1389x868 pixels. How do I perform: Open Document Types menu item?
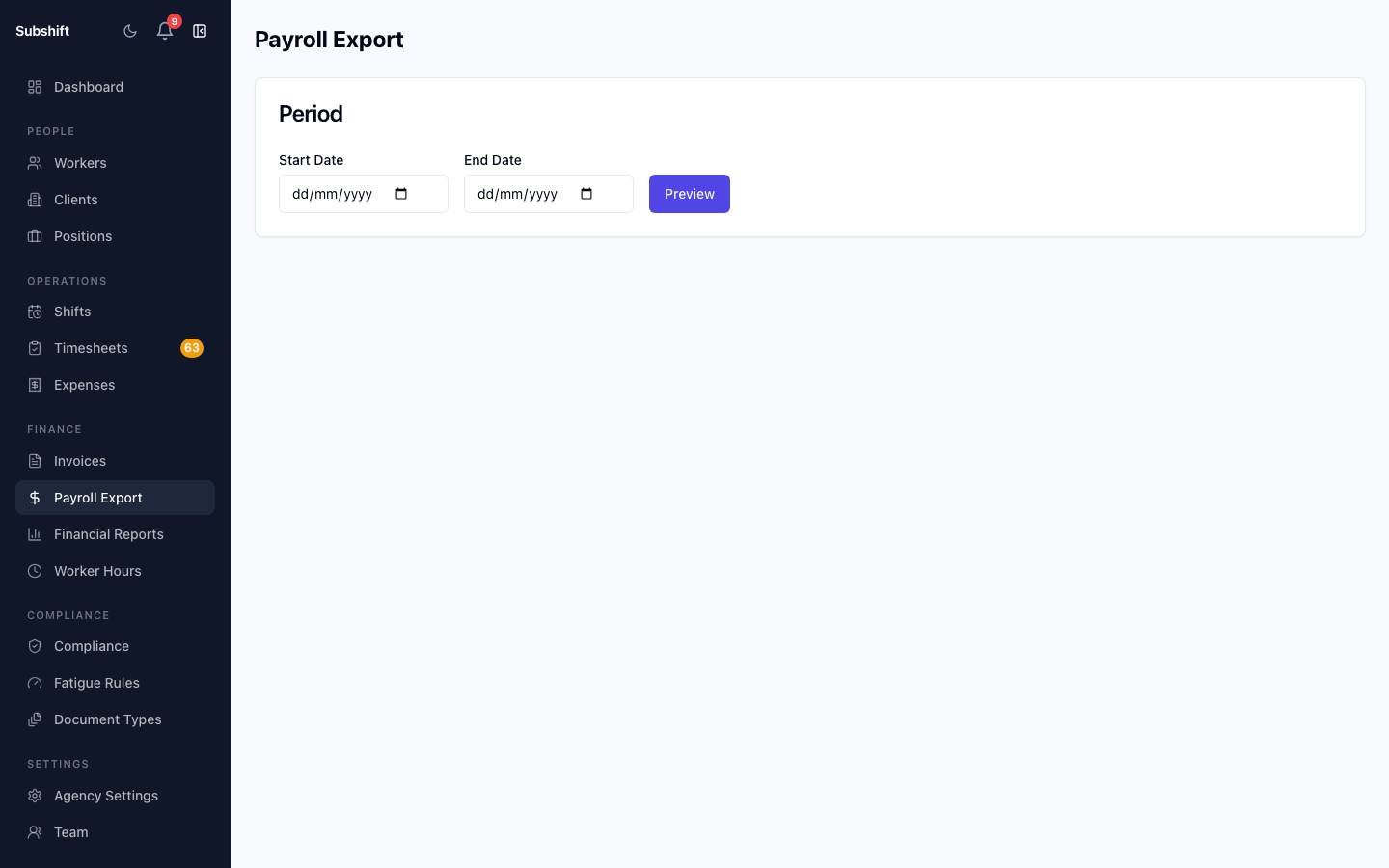click(115, 719)
